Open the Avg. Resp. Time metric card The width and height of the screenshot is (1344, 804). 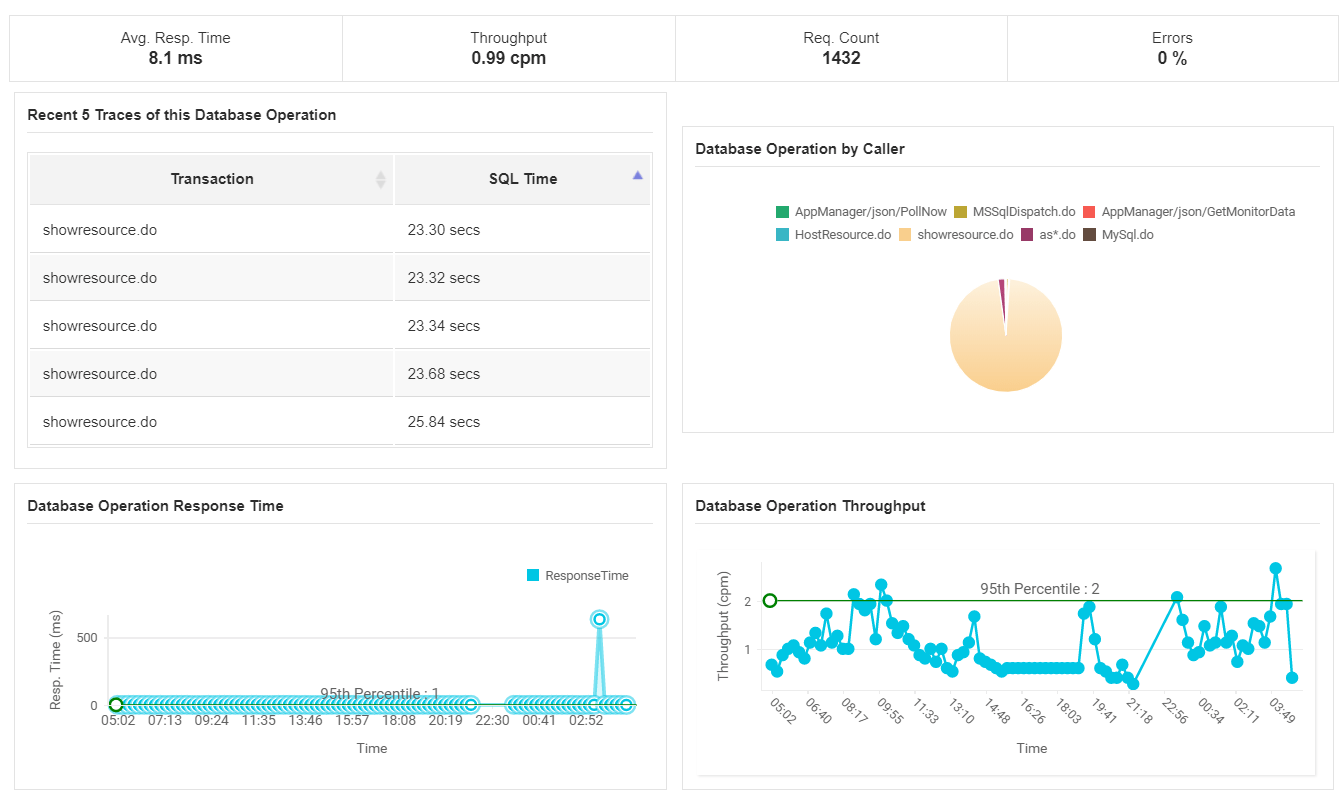click(x=175, y=48)
